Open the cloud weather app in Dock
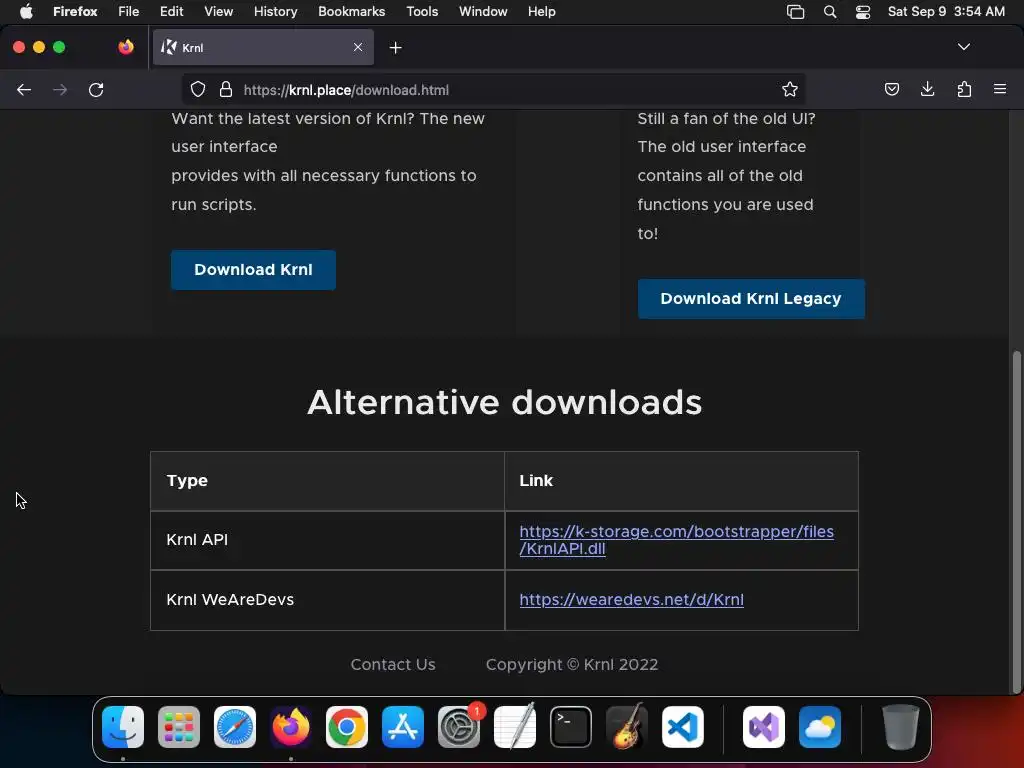This screenshot has height=768, width=1024. coord(820,727)
